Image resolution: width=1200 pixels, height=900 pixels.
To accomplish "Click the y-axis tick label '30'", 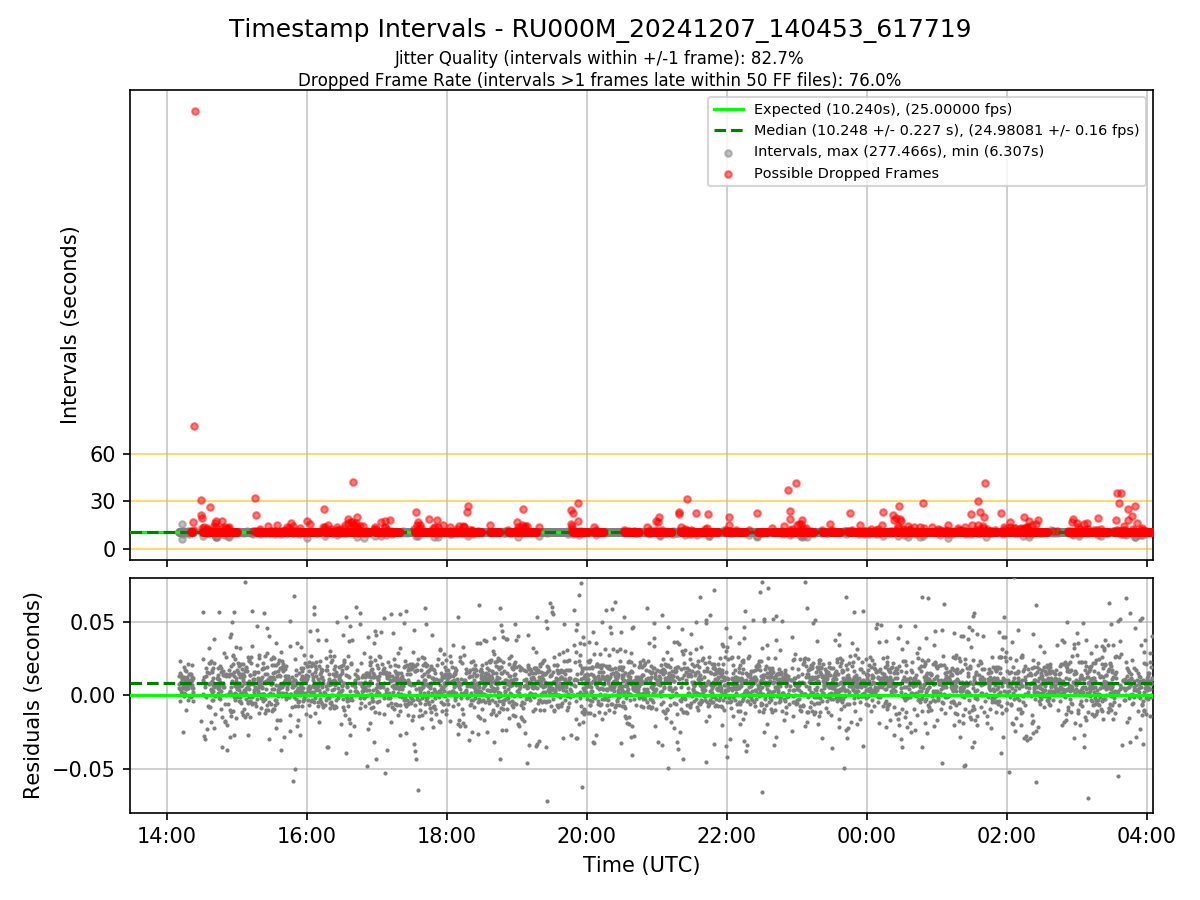I will (x=104, y=501).
